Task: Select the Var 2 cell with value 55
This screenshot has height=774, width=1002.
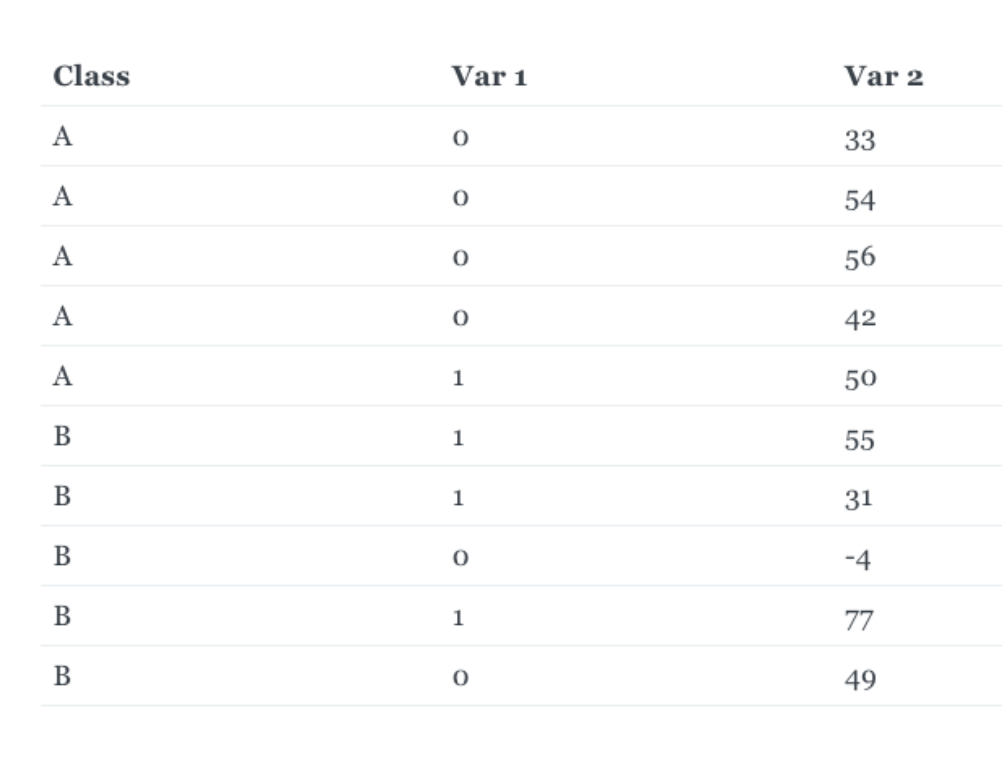Action: 859,440
